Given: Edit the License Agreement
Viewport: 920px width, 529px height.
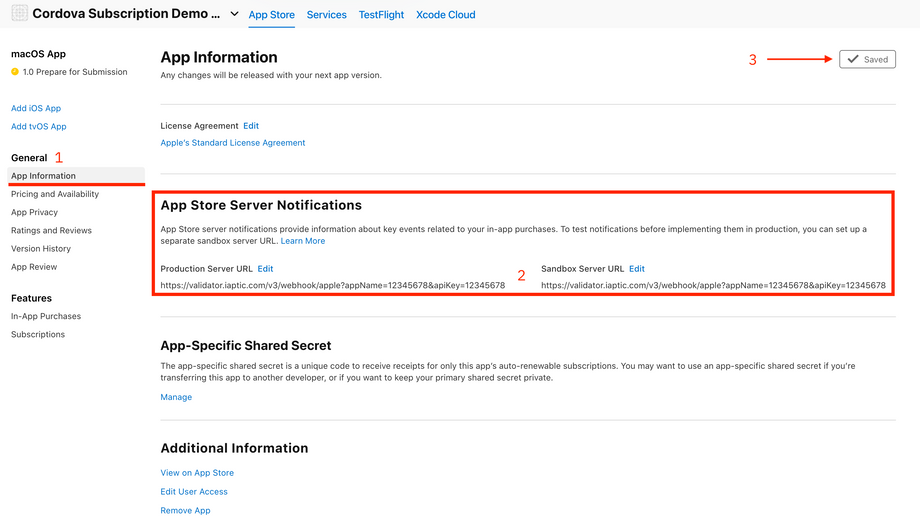Looking at the screenshot, I should 251,126.
